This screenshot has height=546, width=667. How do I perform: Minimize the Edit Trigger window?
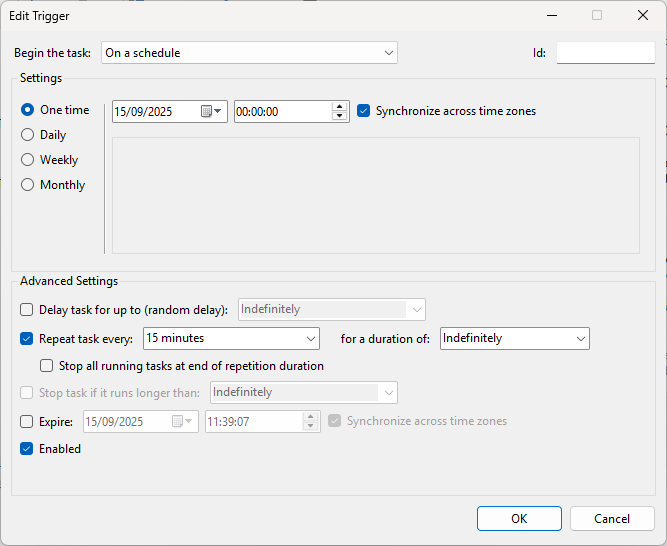point(552,15)
